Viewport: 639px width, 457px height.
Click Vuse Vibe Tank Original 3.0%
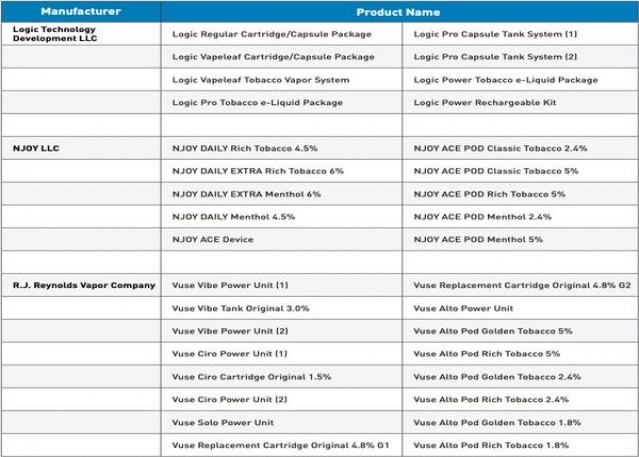[240, 308]
